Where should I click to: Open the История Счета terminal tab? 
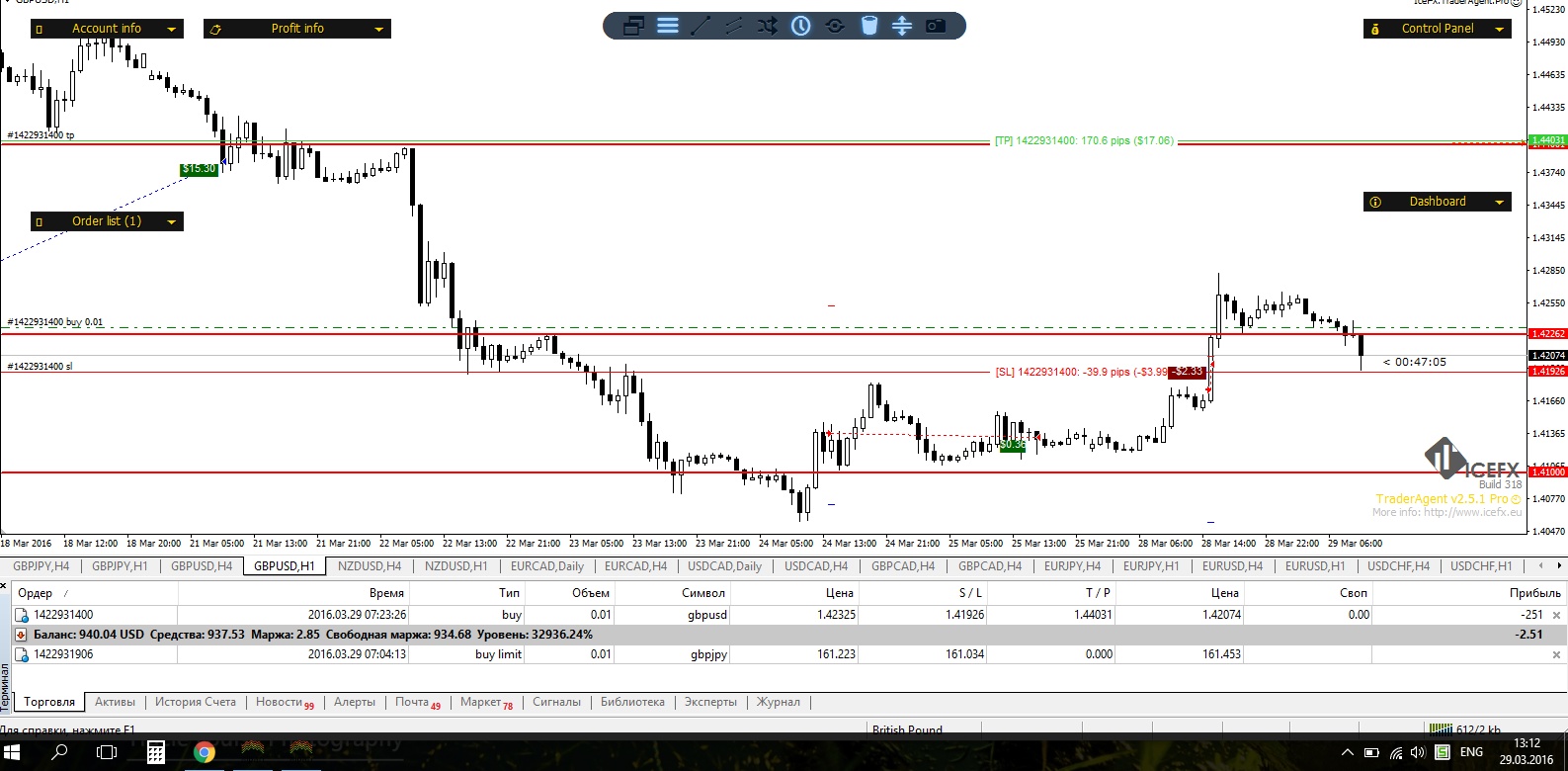(196, 702)
